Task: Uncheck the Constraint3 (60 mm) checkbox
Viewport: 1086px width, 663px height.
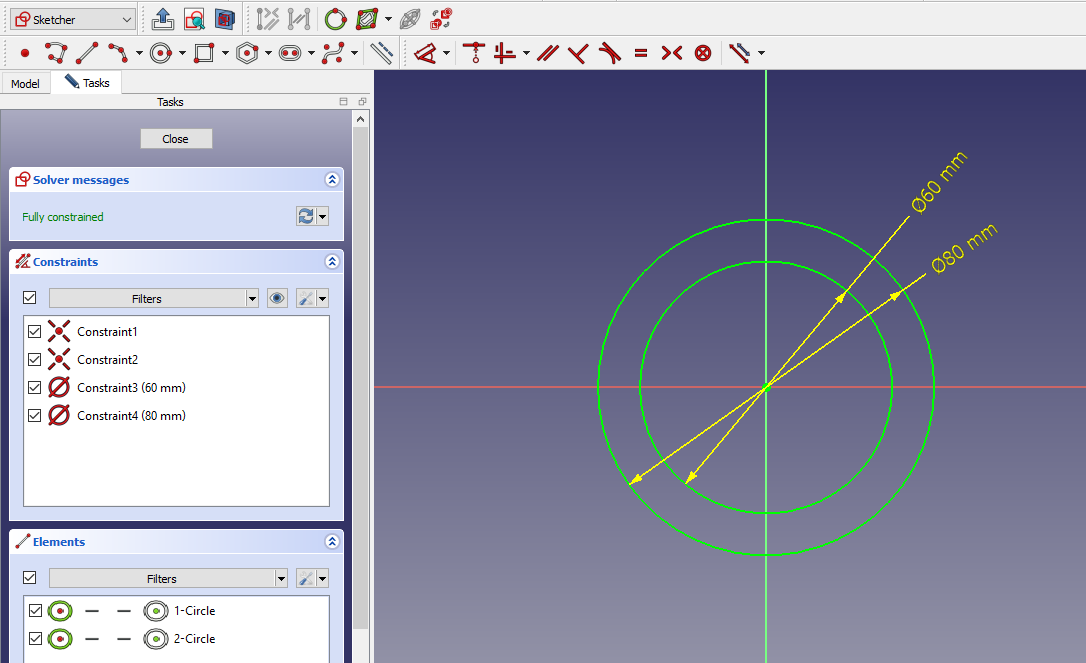Action: coord(35,388)
